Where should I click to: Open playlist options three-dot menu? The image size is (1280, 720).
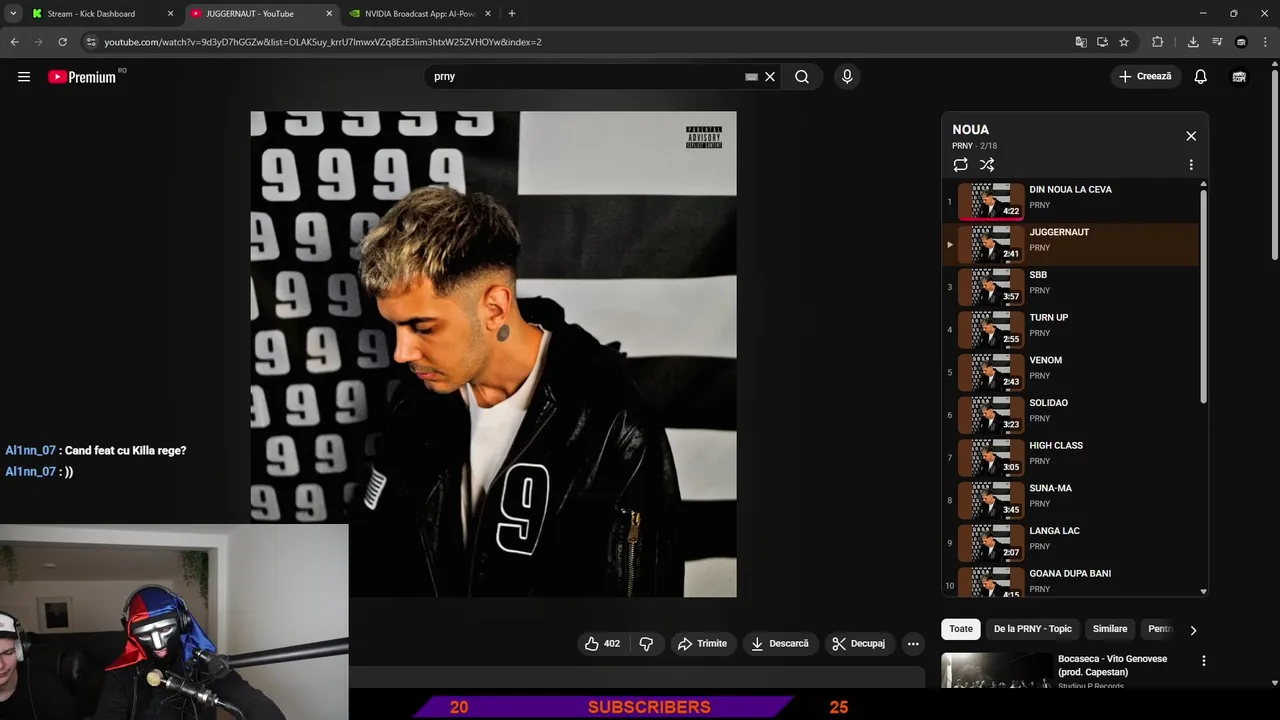point(1191,165)
